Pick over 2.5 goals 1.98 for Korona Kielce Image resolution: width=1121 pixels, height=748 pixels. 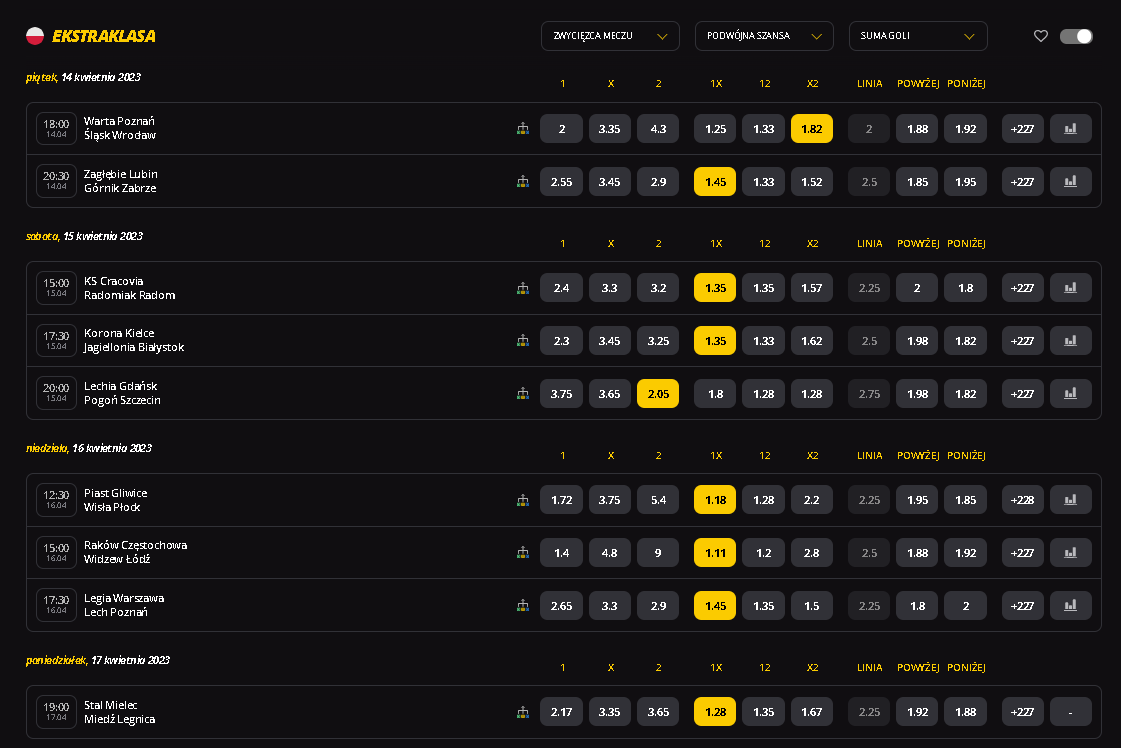pyautogui.click(x=917, y=340)
